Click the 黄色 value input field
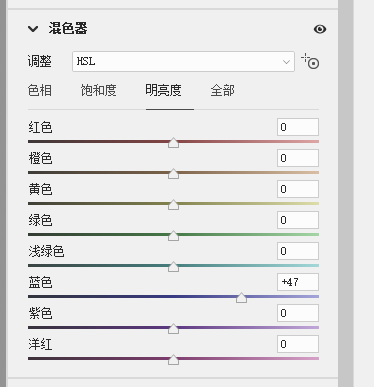This screenshot has width=374, height=387. click(x=298, y=189)
